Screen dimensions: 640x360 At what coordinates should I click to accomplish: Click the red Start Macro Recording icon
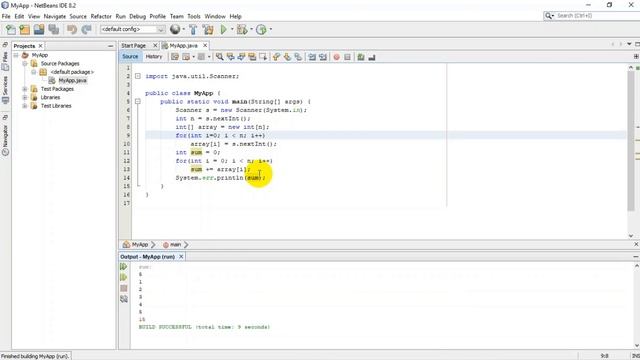(337, 57)
